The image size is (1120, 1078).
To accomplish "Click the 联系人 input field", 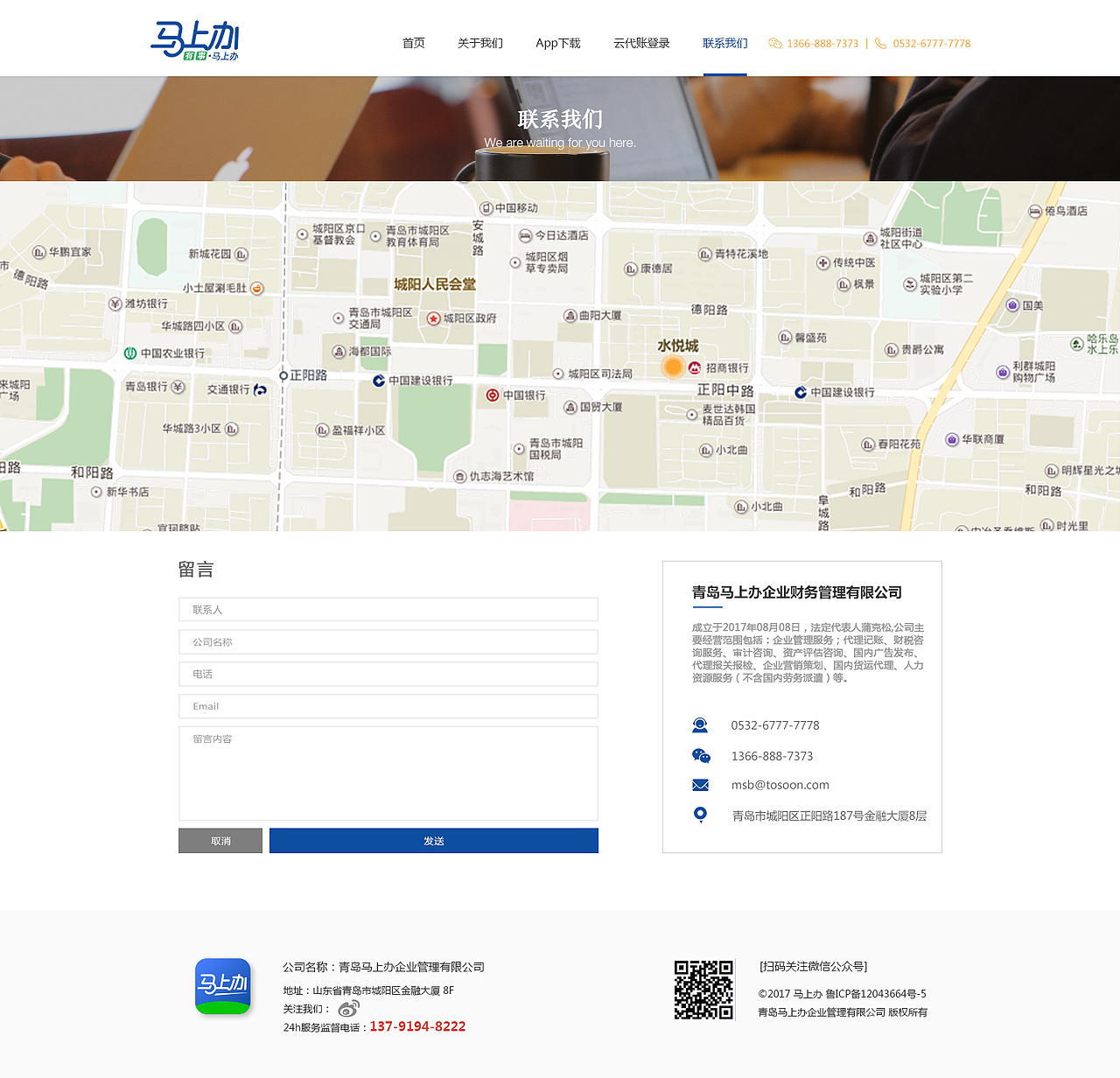I will (388, 609).
